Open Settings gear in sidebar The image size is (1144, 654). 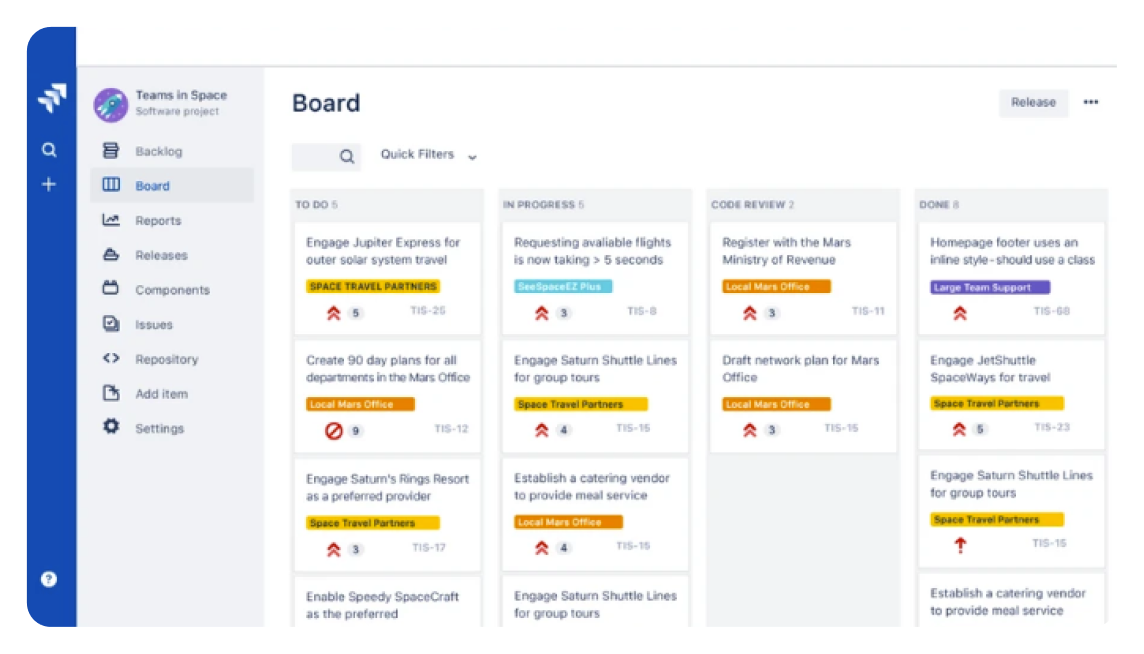tap(111, 428)
